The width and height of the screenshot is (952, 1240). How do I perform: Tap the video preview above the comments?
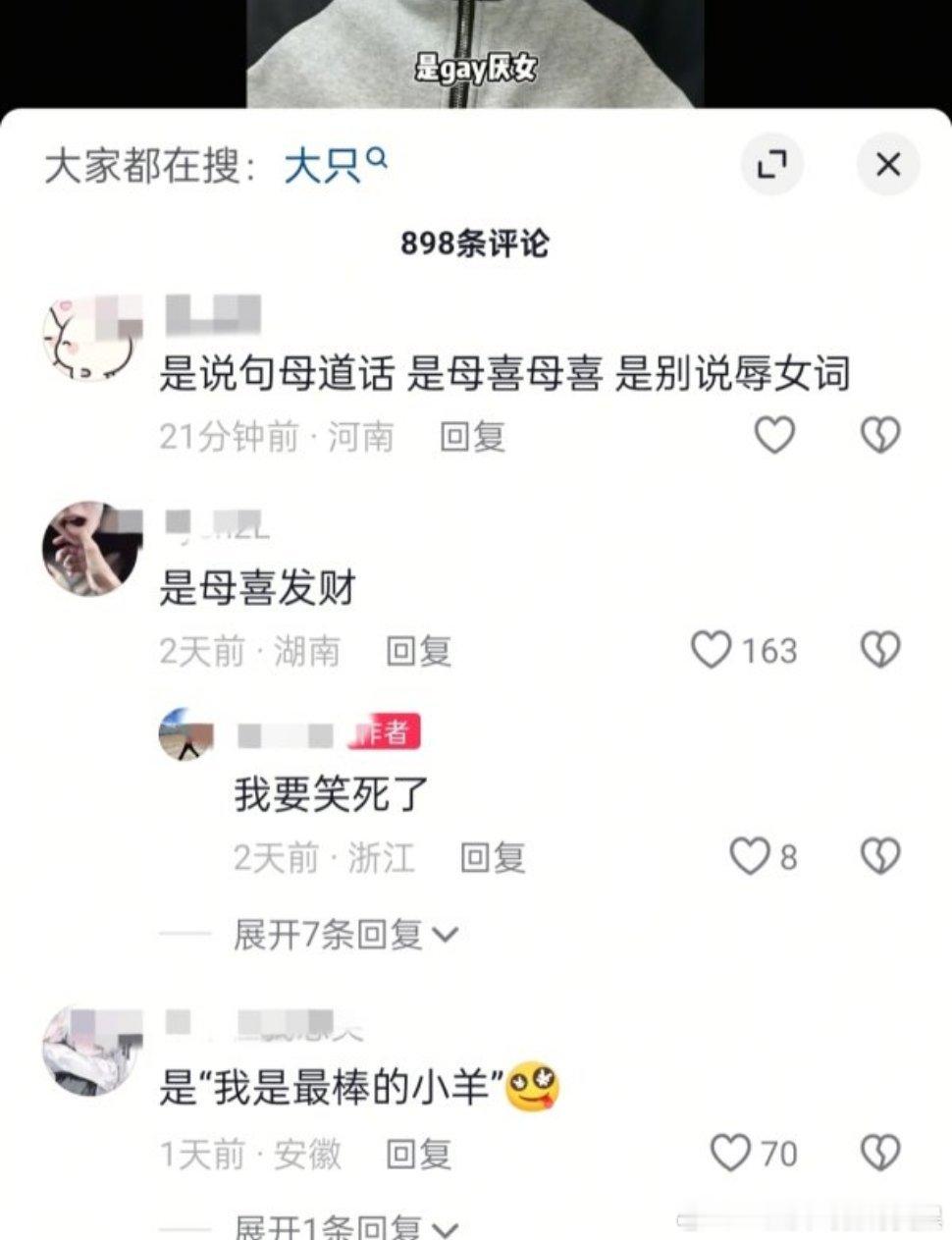click(x=475, y=53)
